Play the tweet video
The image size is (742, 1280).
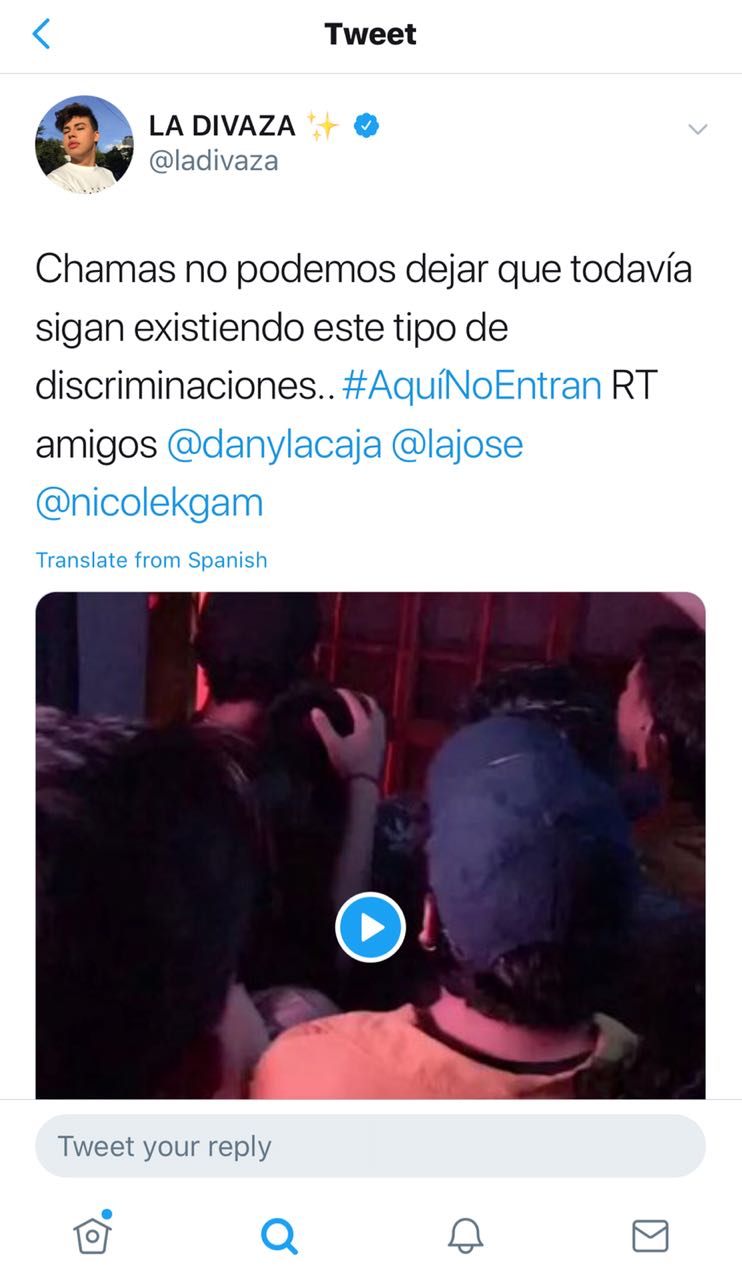[x=371, y=927]
